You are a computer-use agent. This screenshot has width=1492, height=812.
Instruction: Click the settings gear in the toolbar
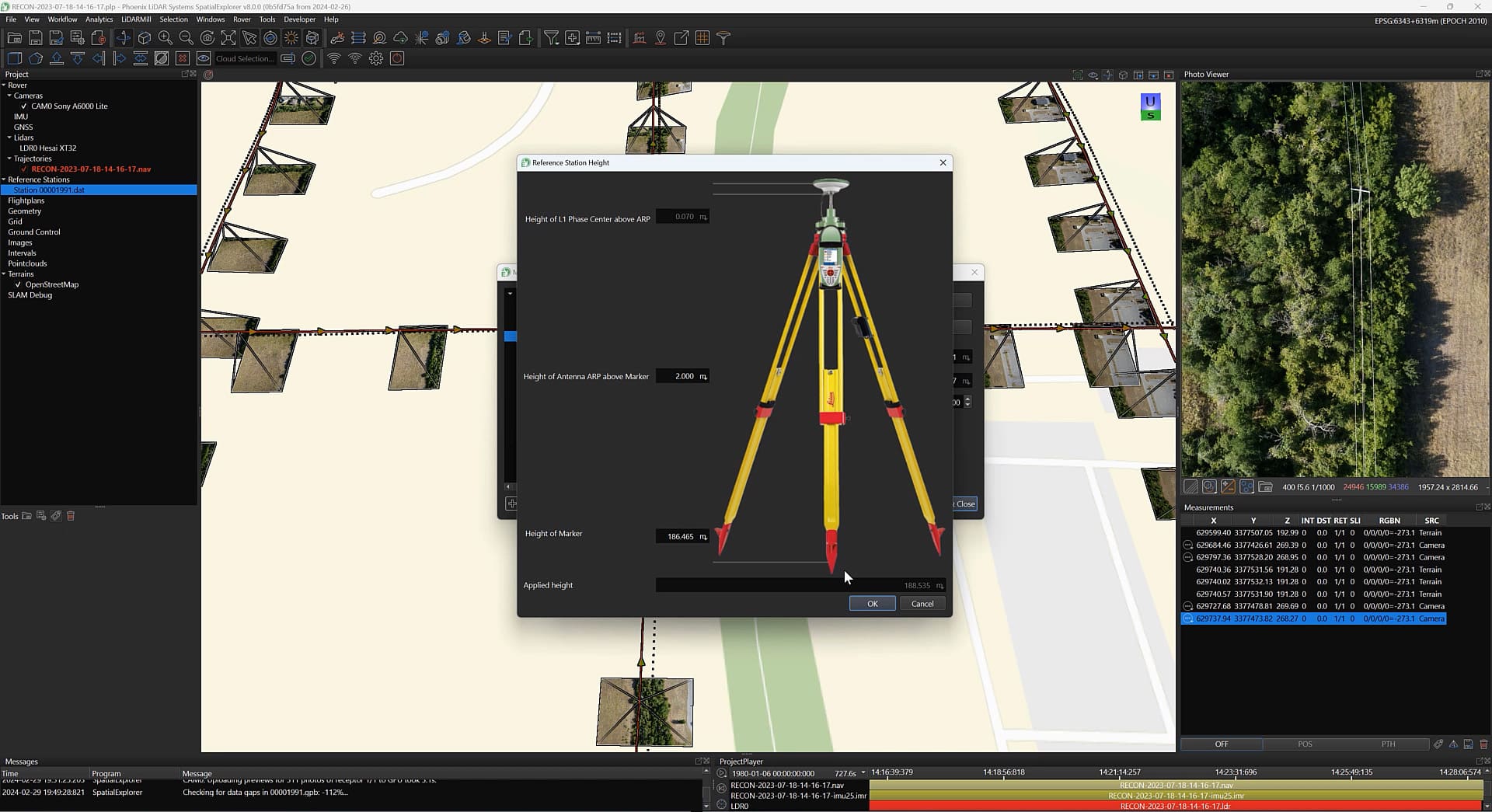tap(376, 58)
